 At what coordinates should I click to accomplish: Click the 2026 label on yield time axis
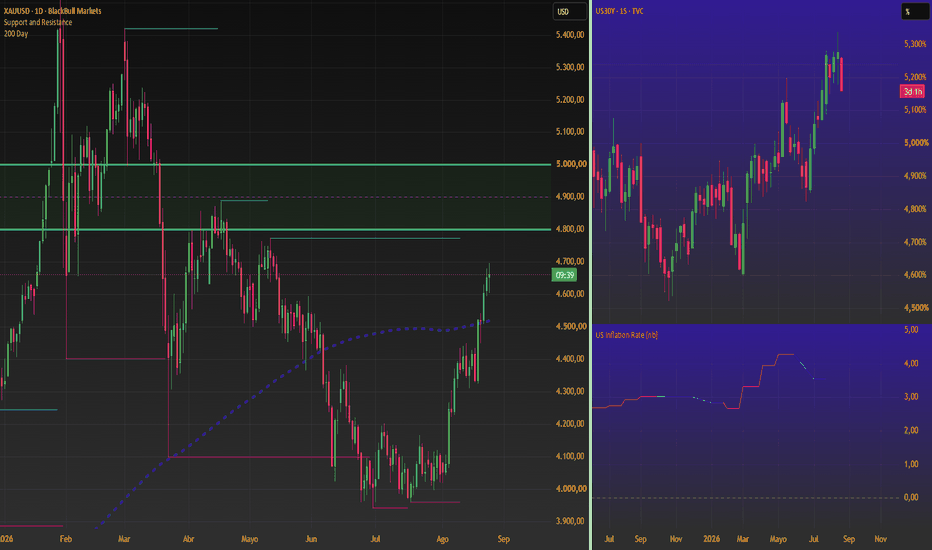tap(711, 539)
